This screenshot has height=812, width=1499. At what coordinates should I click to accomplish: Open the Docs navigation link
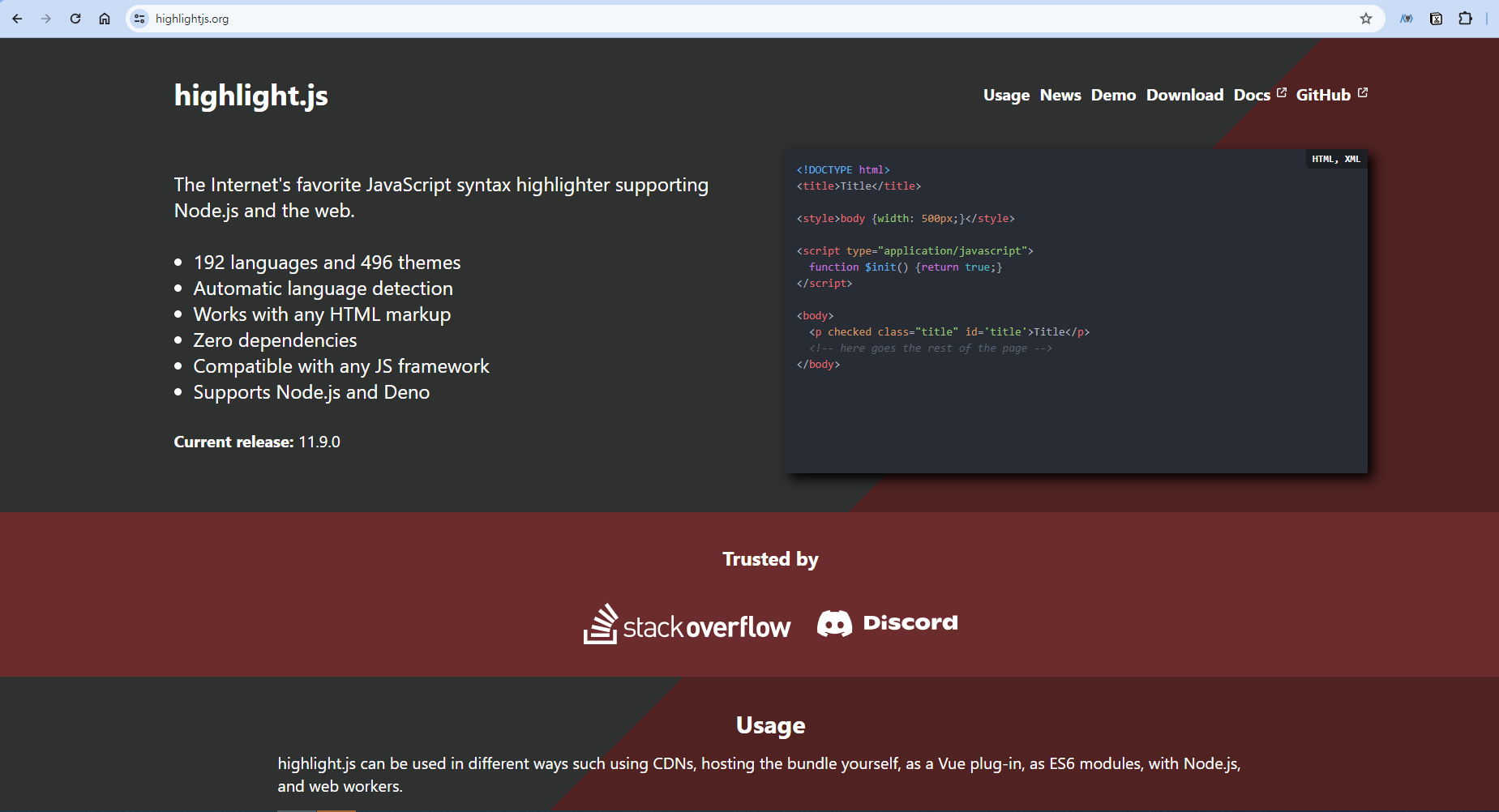tap(1252, 95)
